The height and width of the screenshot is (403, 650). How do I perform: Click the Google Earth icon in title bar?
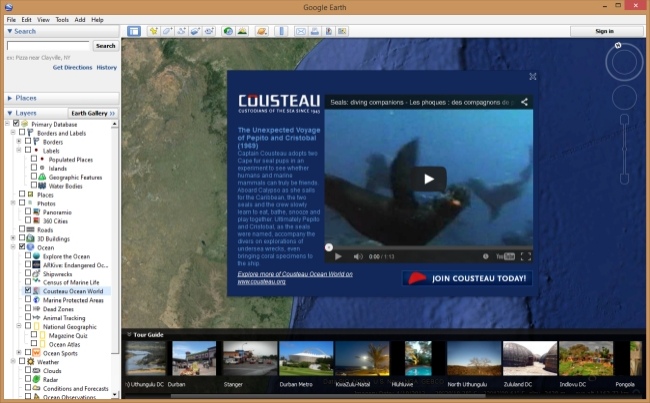coord(8,7)
